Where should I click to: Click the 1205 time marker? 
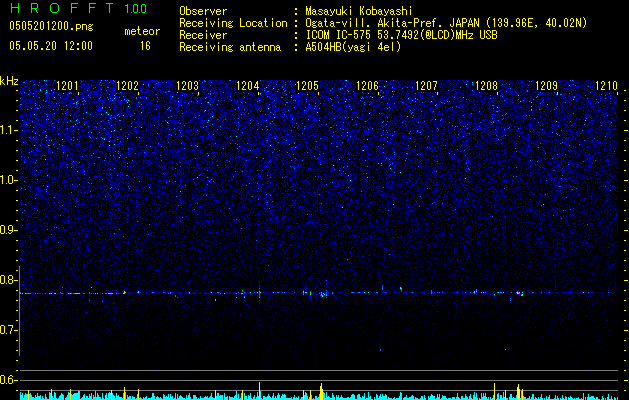[x=307, y=86]
